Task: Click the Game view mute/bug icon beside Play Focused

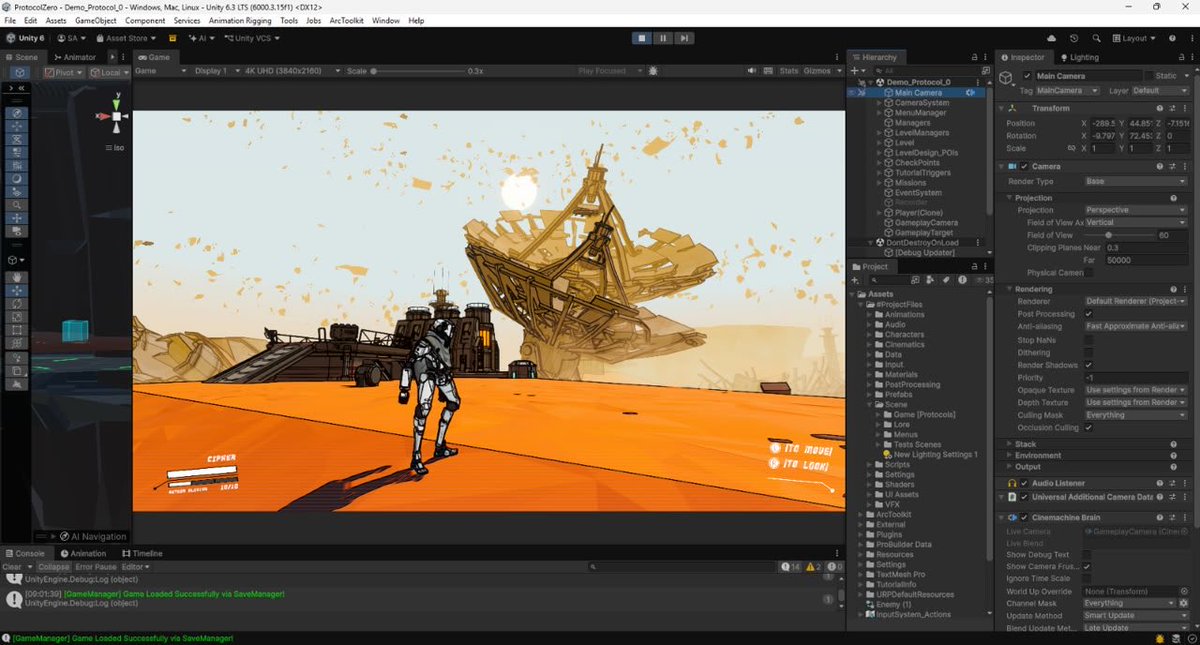Action: (x=653, y=71)
